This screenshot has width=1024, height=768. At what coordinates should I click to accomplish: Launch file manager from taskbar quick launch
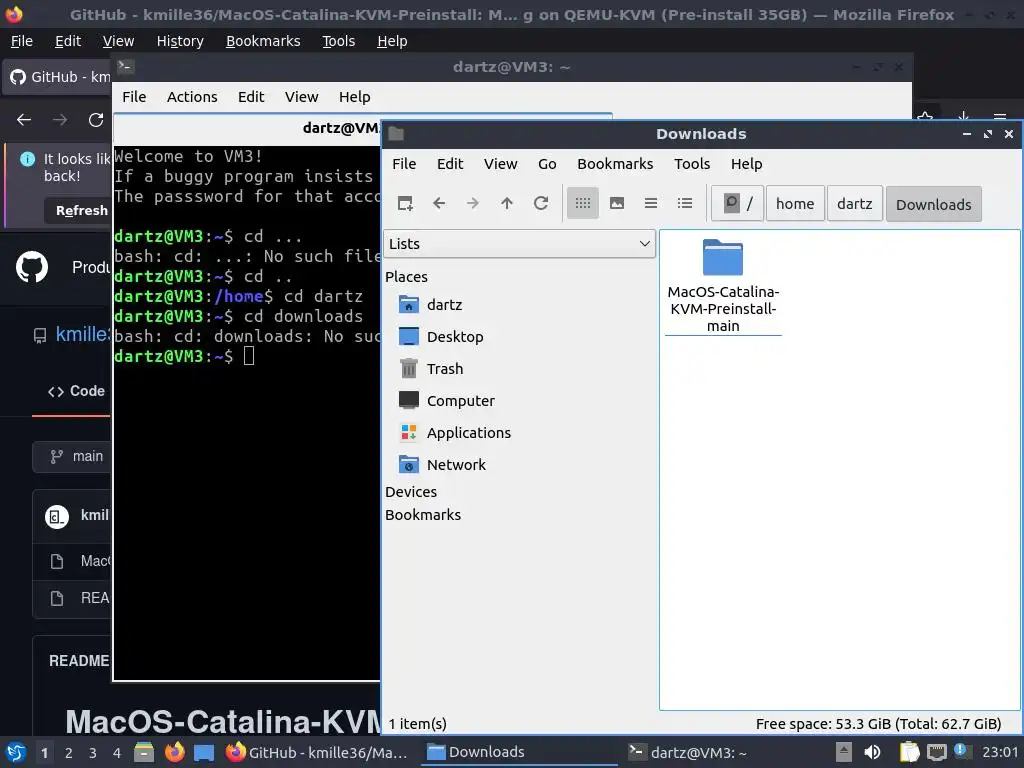pyautogui.click(x=144, y=752)
